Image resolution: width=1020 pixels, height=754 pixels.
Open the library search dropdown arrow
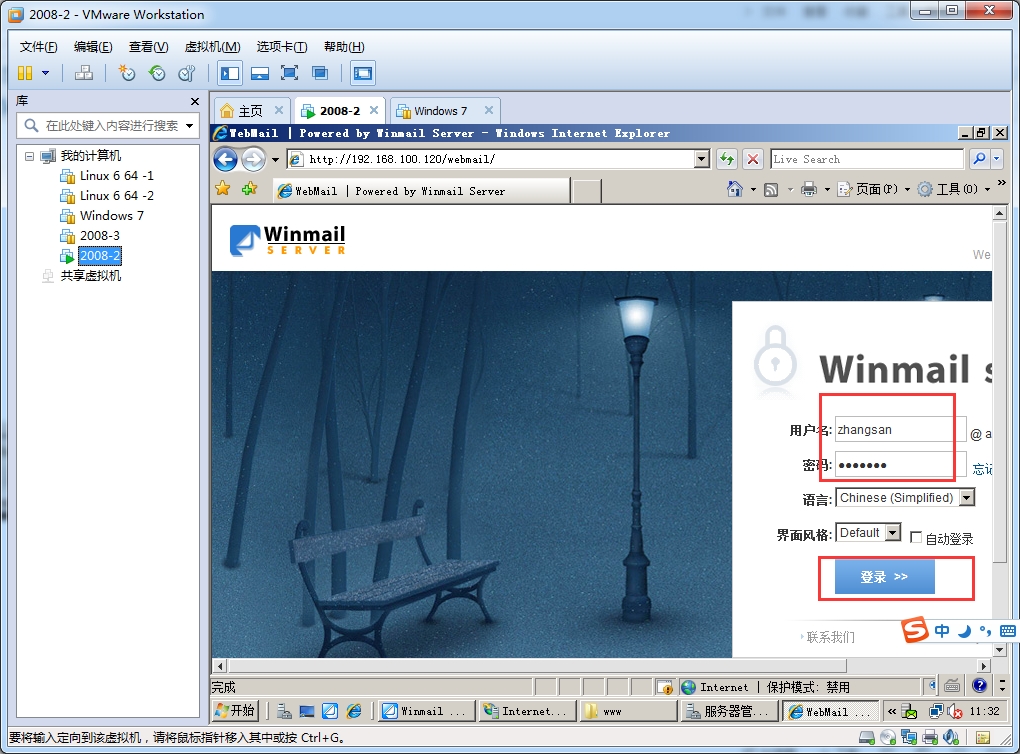pyautogui.click(x=189, y=126)
